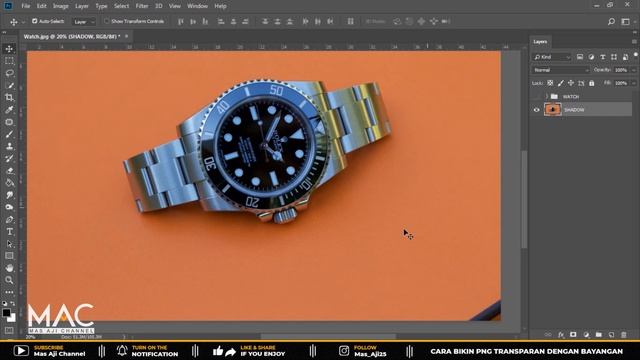The image size is (640, 360).
Task: Open the File menu
Action: [26, 6]
